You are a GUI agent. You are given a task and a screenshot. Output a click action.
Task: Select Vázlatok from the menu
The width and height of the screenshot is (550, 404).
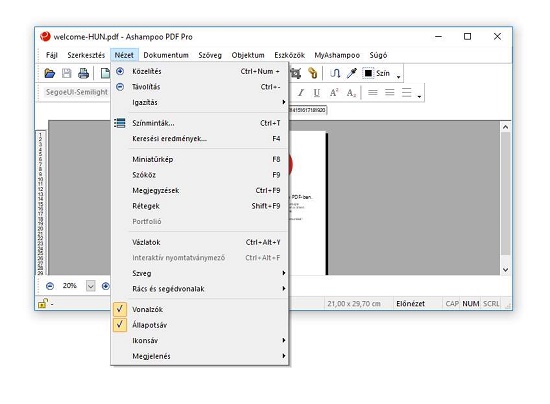200,242
